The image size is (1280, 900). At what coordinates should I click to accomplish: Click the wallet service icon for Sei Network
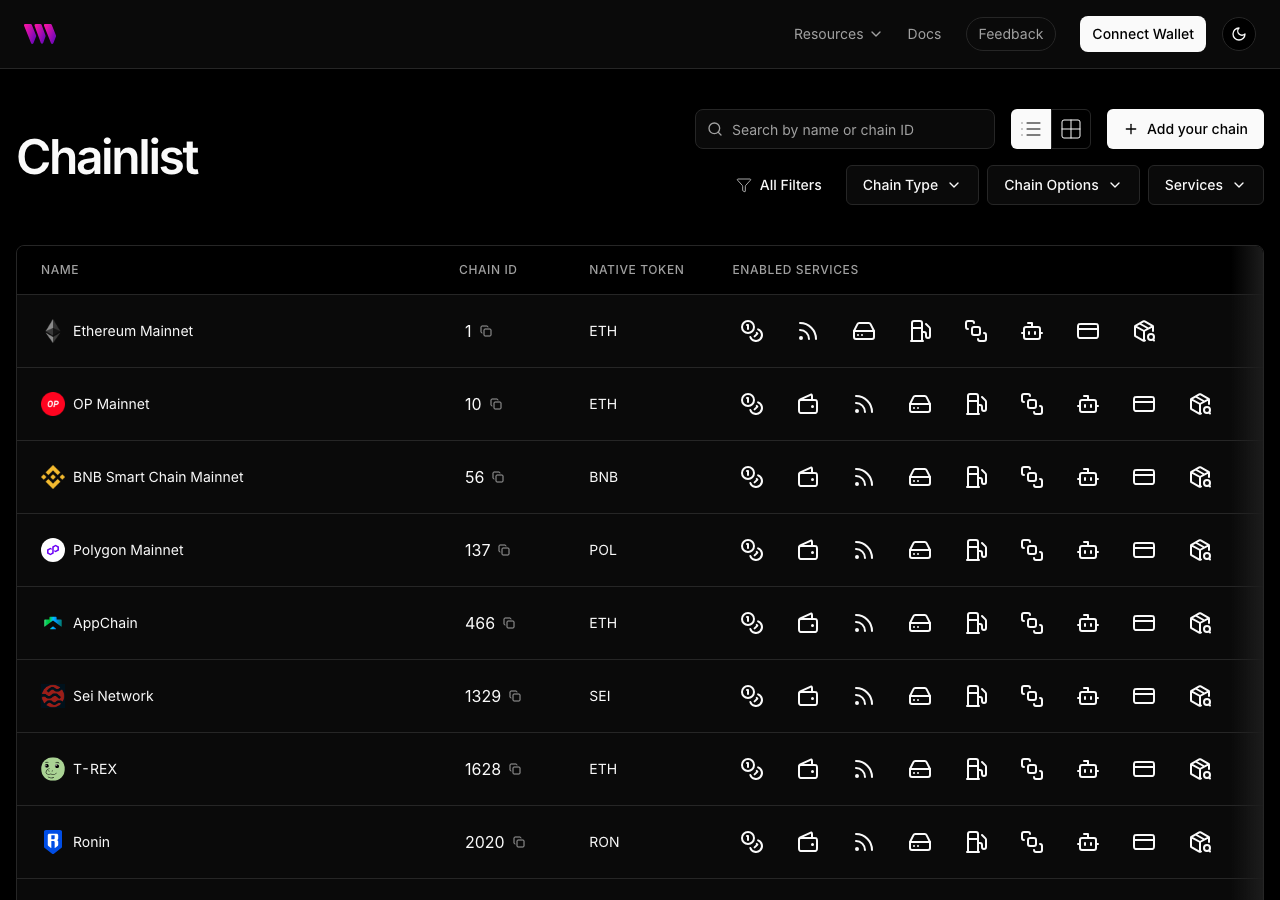coord(808,696)
